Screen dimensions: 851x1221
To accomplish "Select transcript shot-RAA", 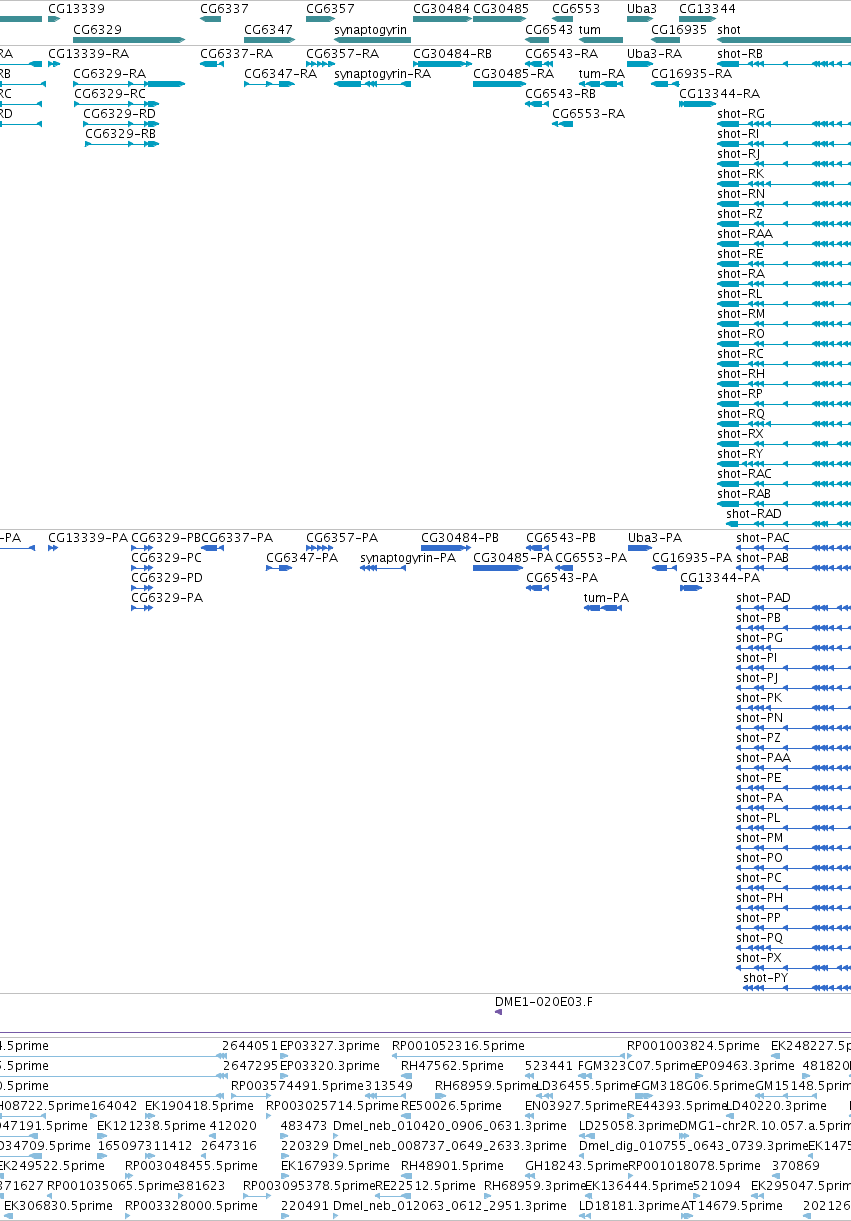I will [x=745, y=234].
